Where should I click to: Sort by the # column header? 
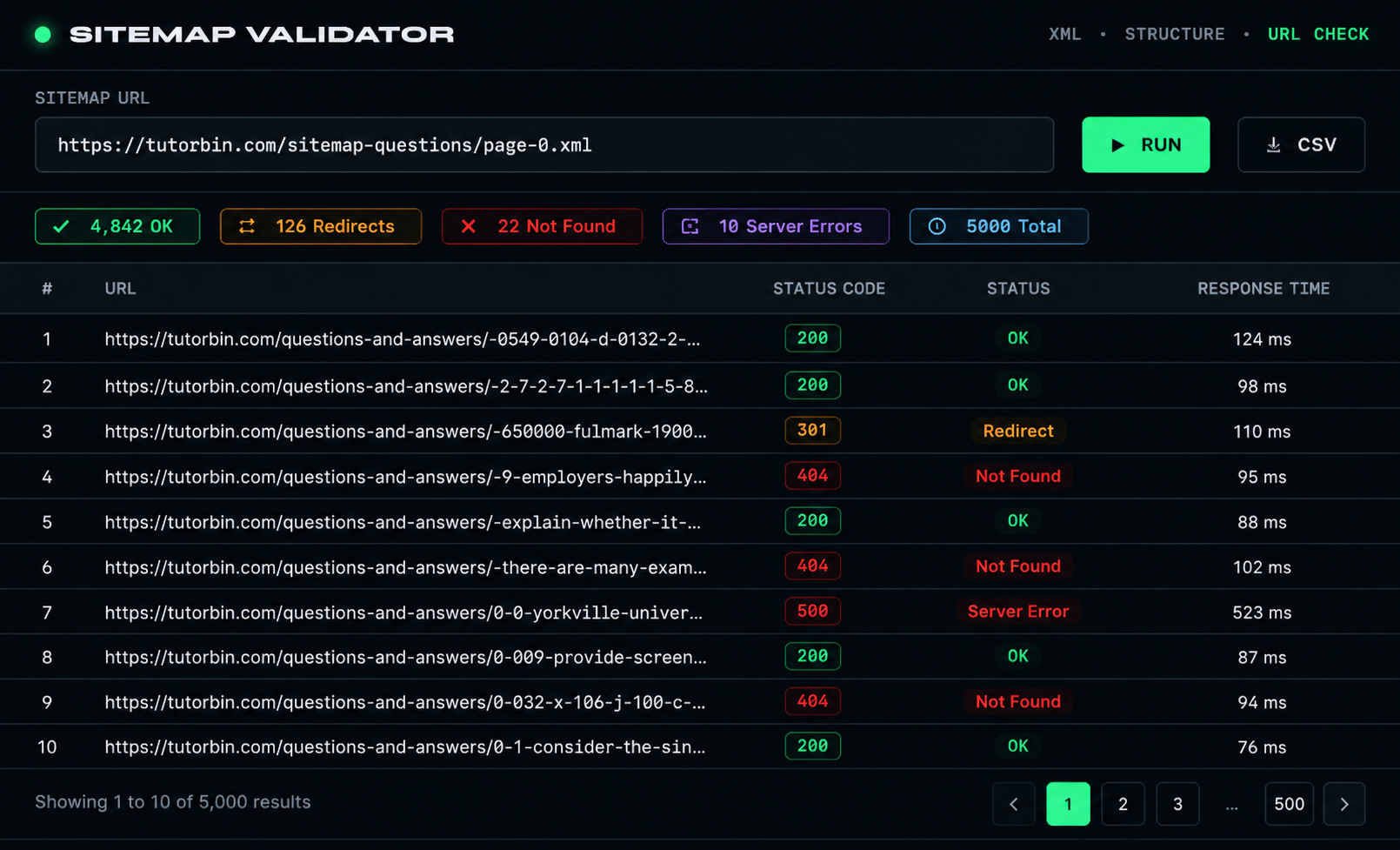click(47, 288)
